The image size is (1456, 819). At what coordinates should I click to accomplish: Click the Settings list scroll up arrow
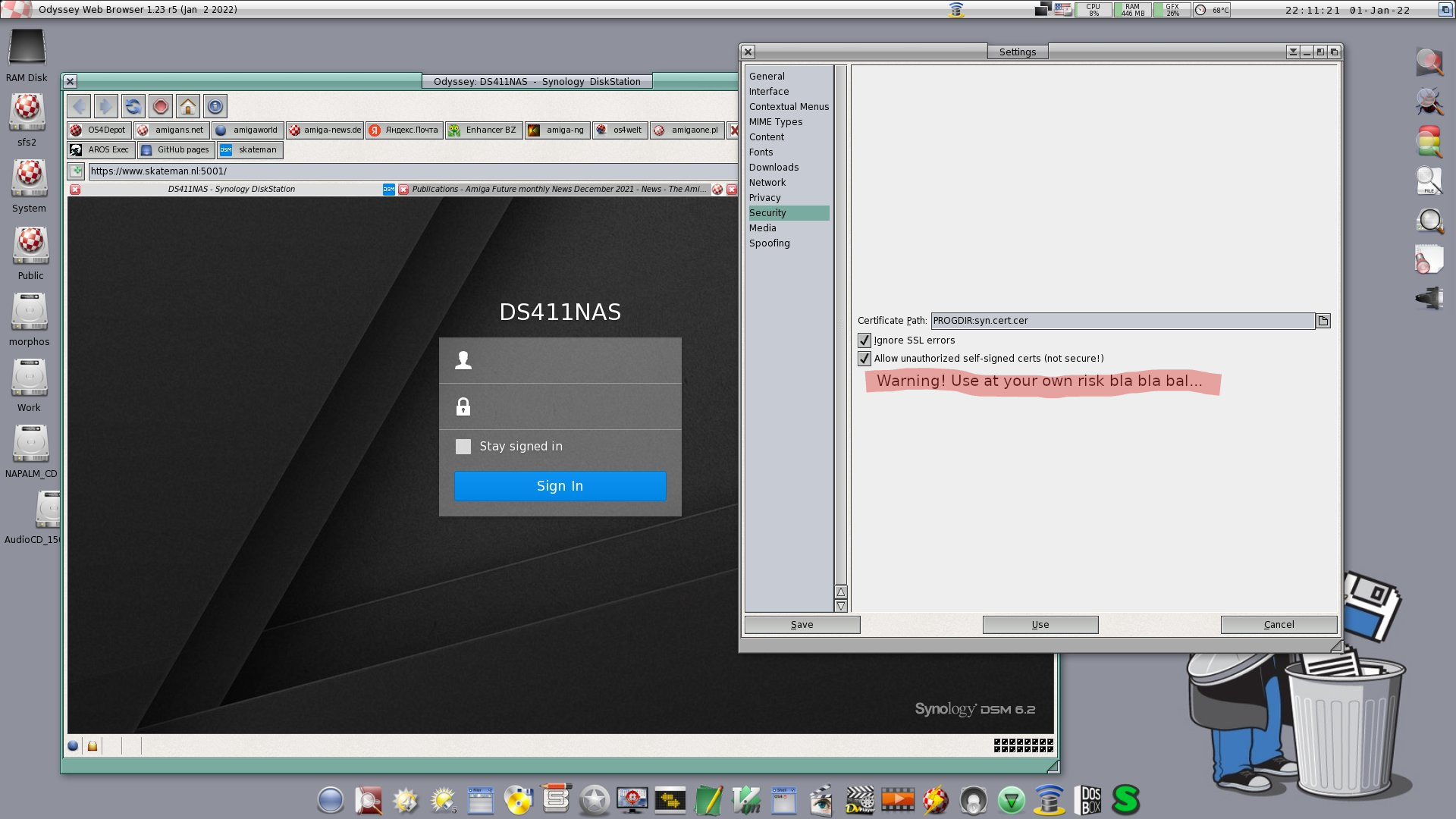(840, 592)
